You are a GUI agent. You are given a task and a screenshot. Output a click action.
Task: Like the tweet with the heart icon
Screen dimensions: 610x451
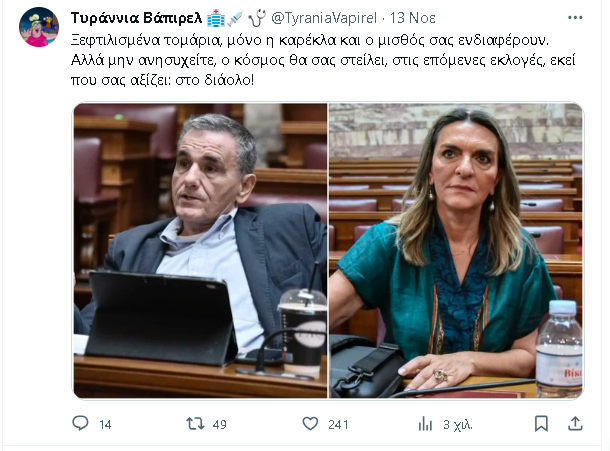point(310,423)
